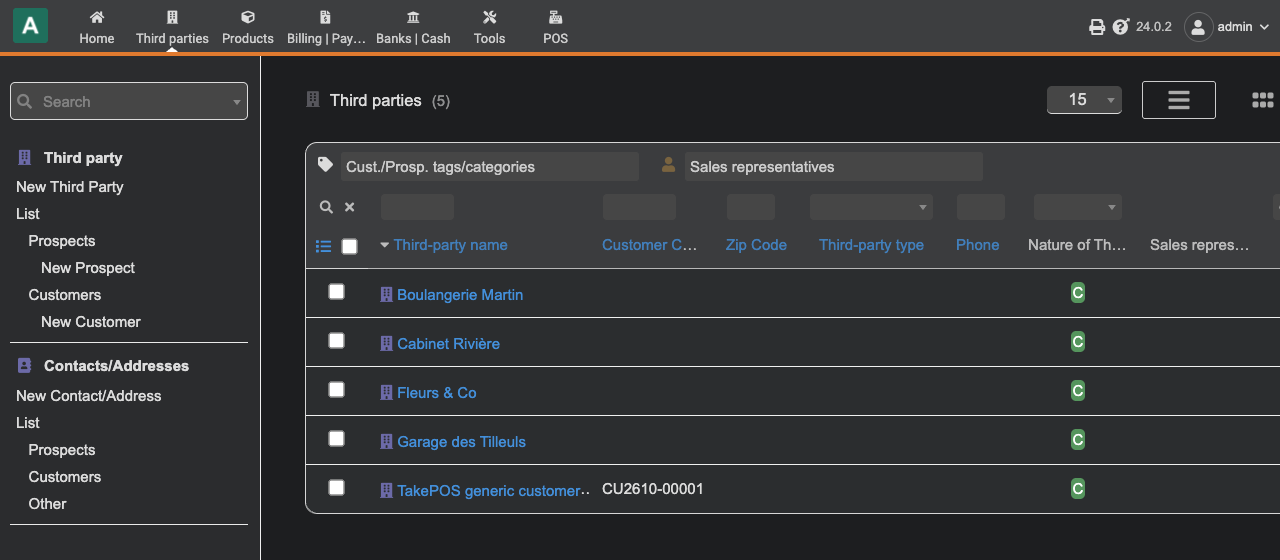Open the POS menu
This screenshot has height=560, width=1280.
555,27
